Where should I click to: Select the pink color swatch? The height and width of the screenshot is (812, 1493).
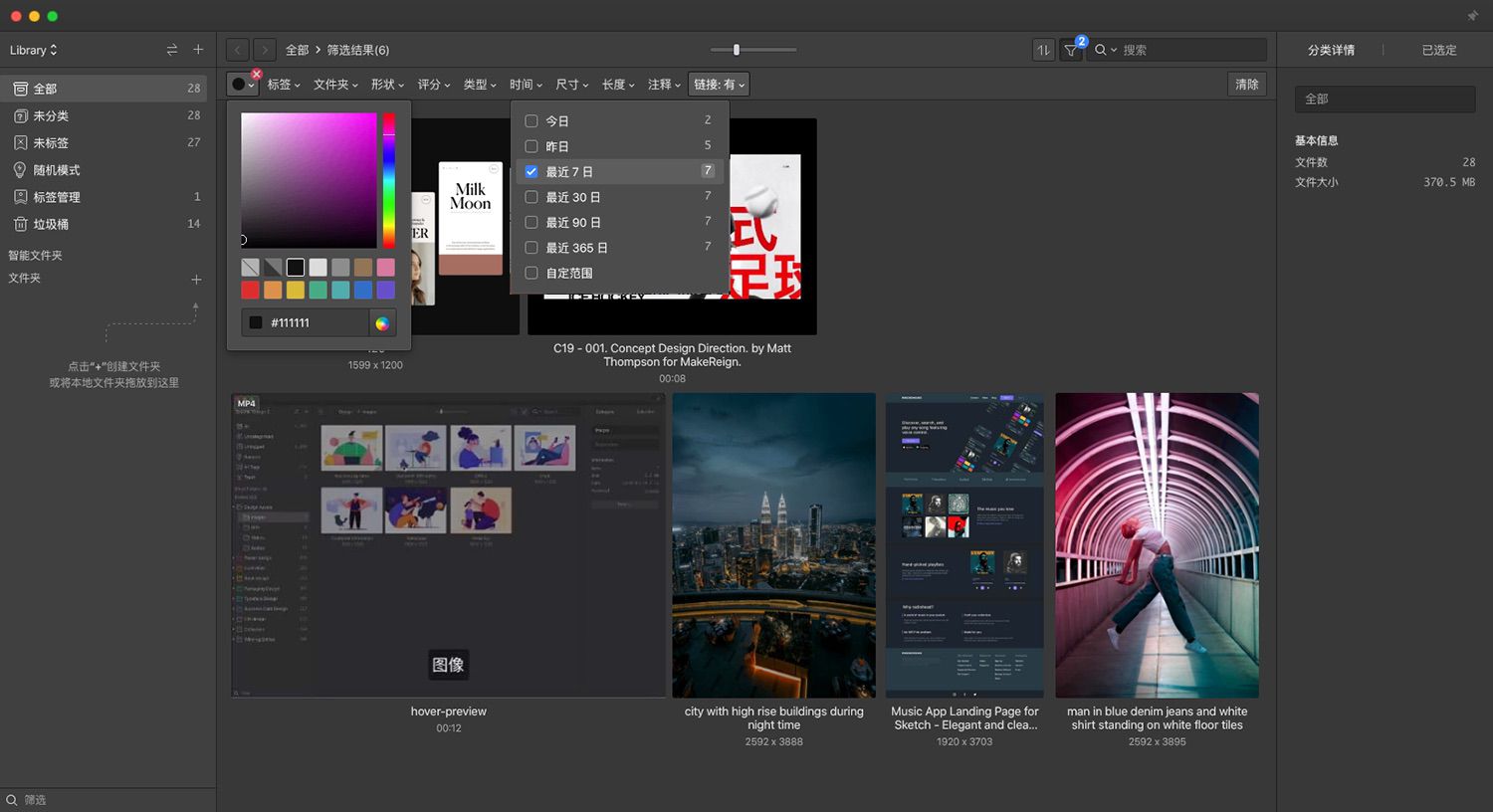click(x=386, y=267)
